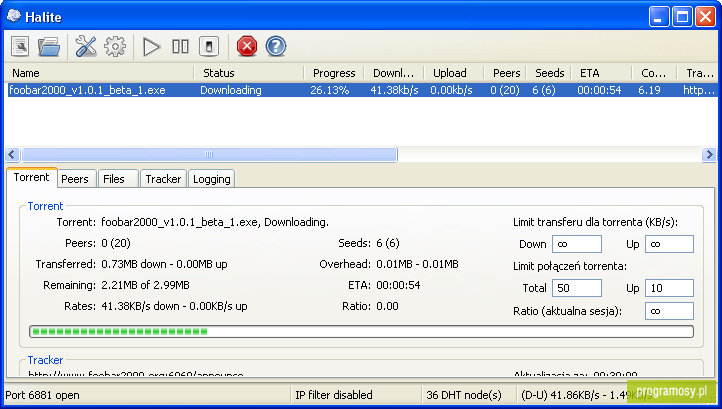This screenshot has width=722, height=409.
Task: Sort by Progress column header
Action: click(334, 73)
